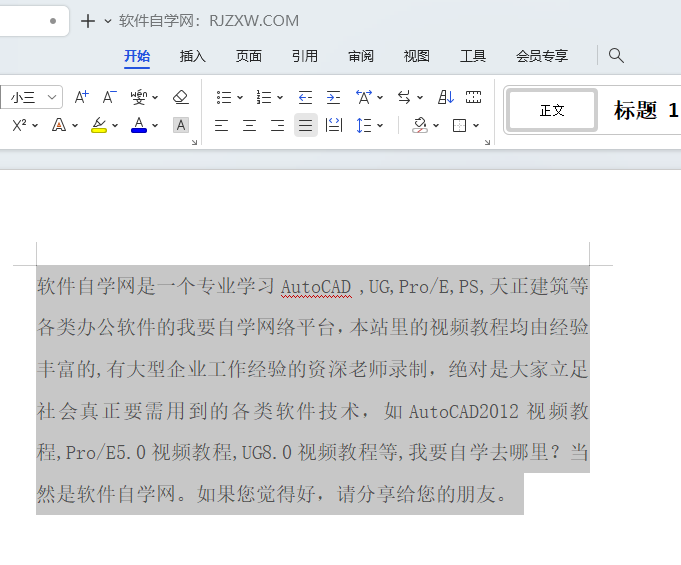Viewport: 681px width, 565px height.
Task: Expand the line spacing dropdown arrow
Action: pyautogui.click(x=380, y=126)
